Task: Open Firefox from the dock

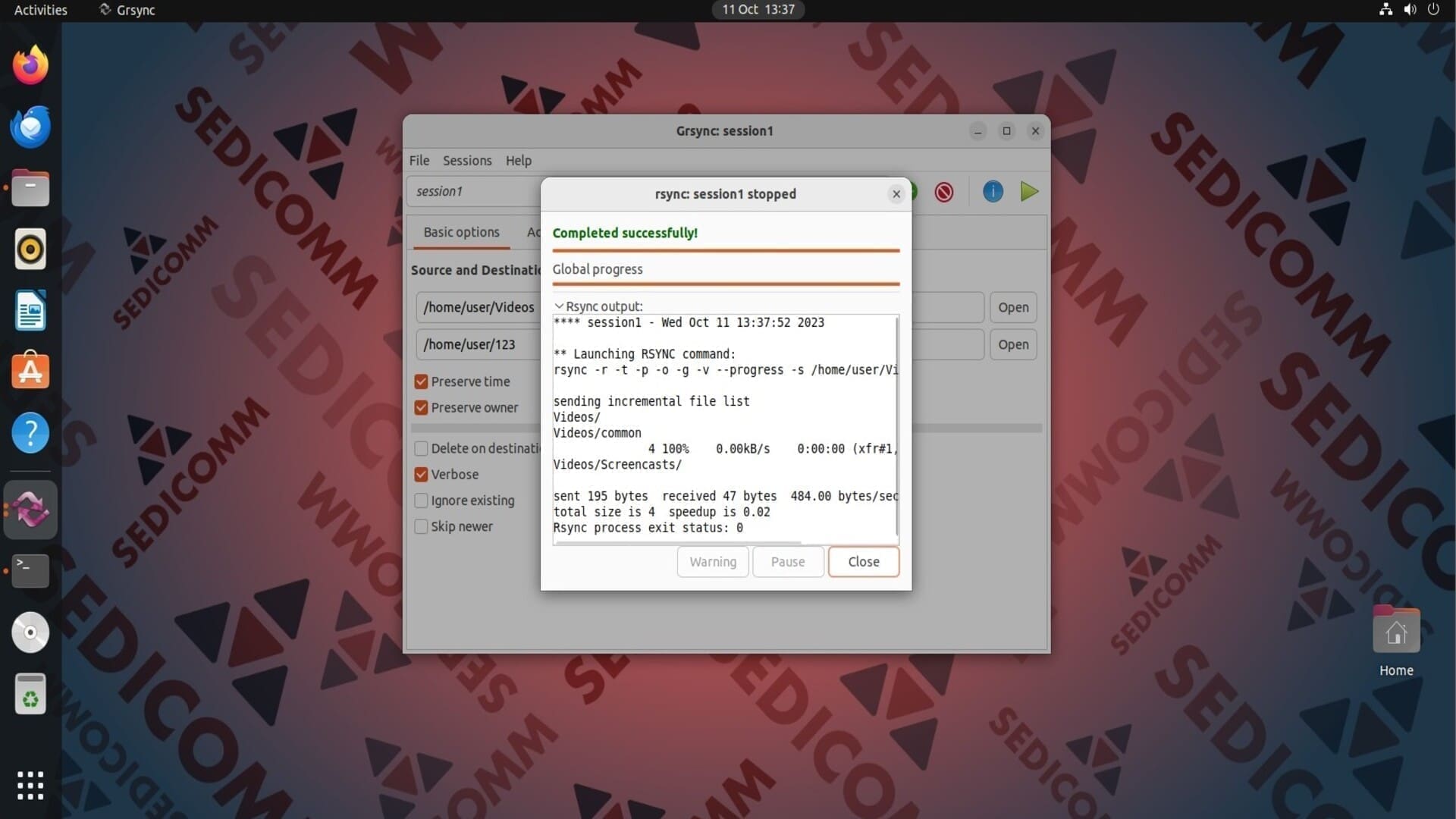Action: pos(30,64)
